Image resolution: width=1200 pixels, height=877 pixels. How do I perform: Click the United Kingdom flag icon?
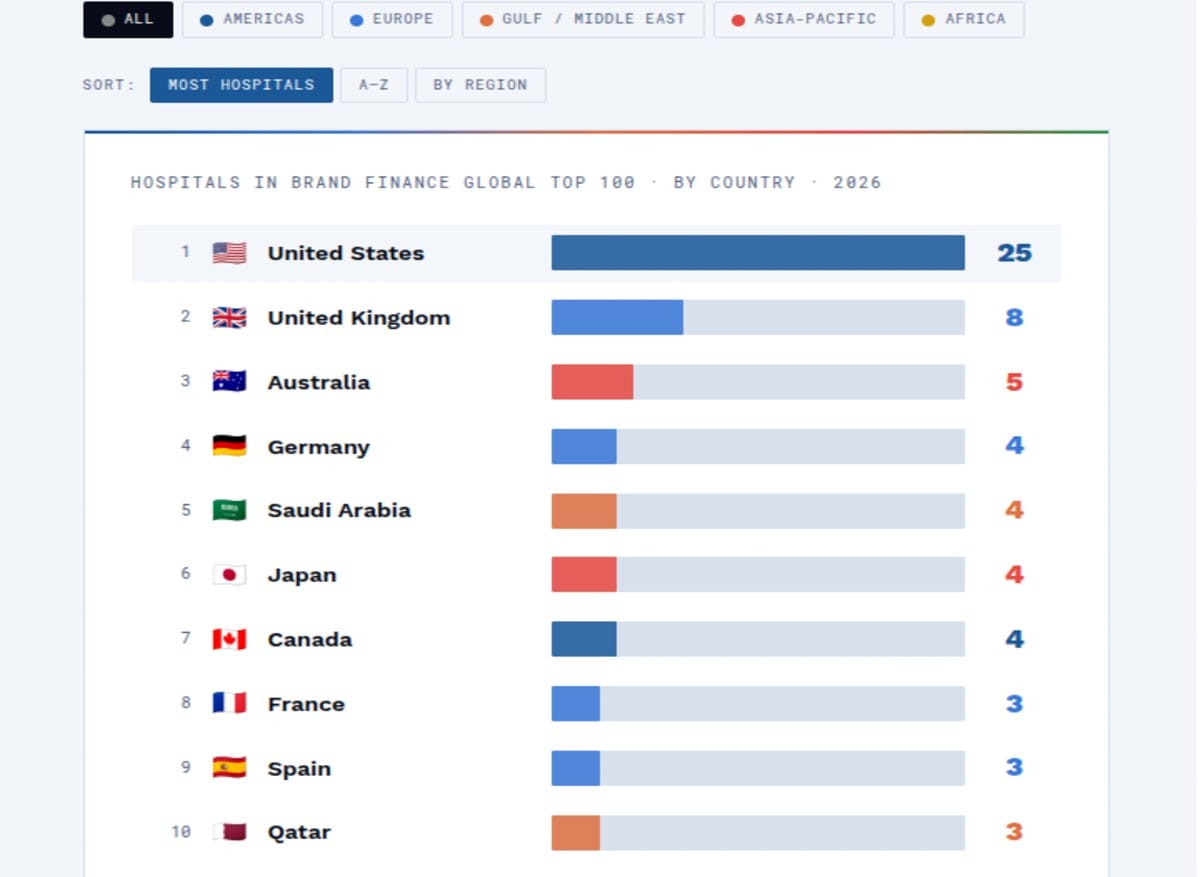pyautogui.click(x=228, y=317)
